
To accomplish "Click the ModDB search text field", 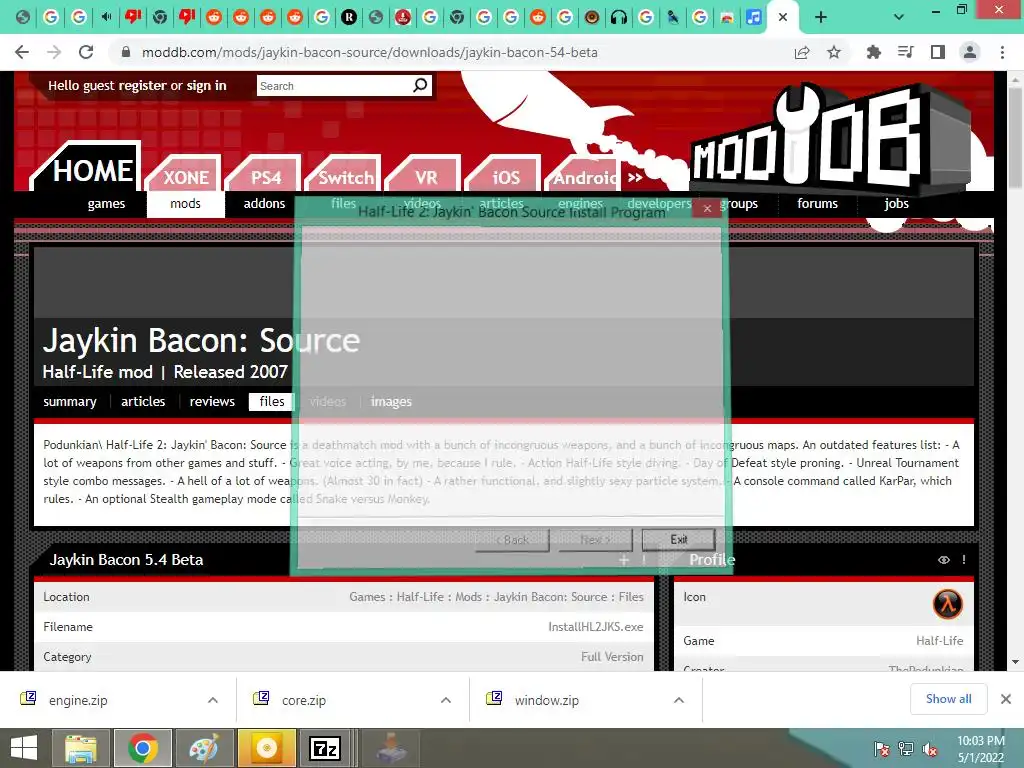I will pyautogui.click(x=334, y=86).
